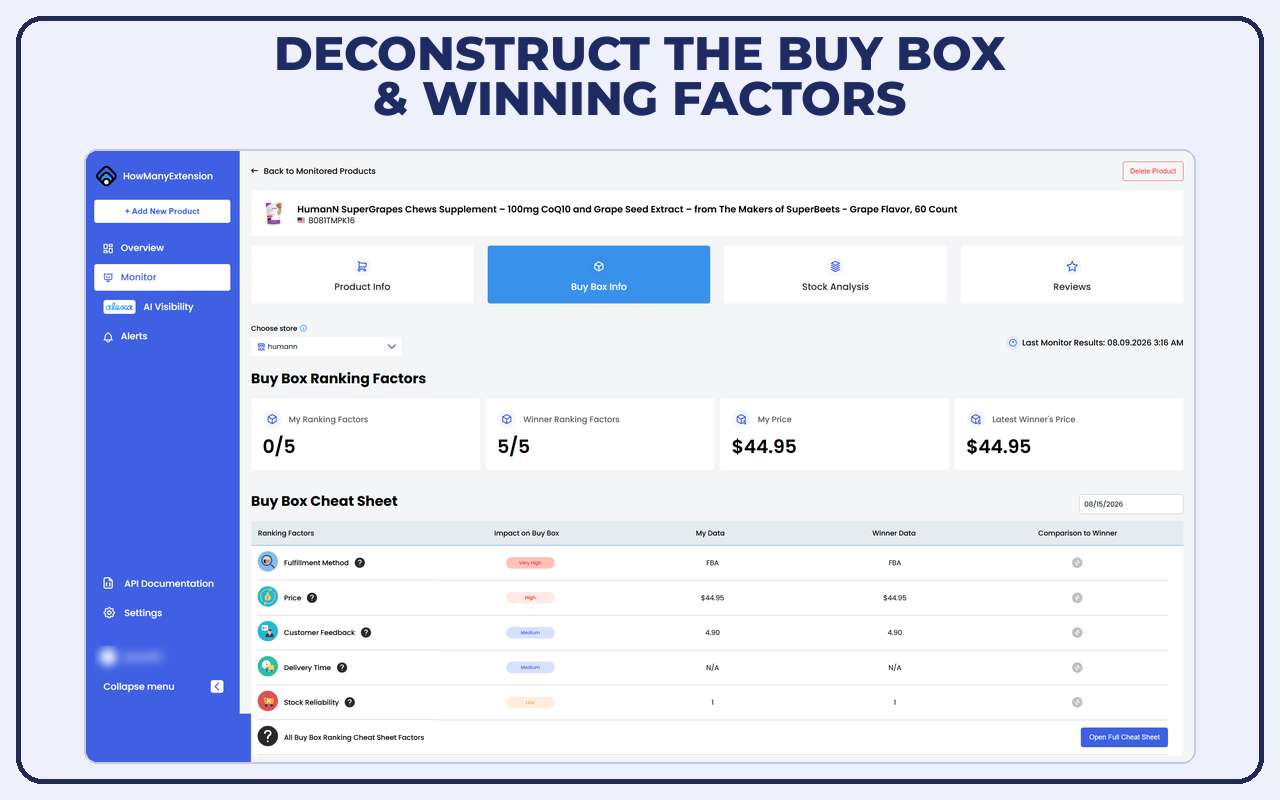
Task: Select the Buy Box Info tab
Action: (599, 275)
